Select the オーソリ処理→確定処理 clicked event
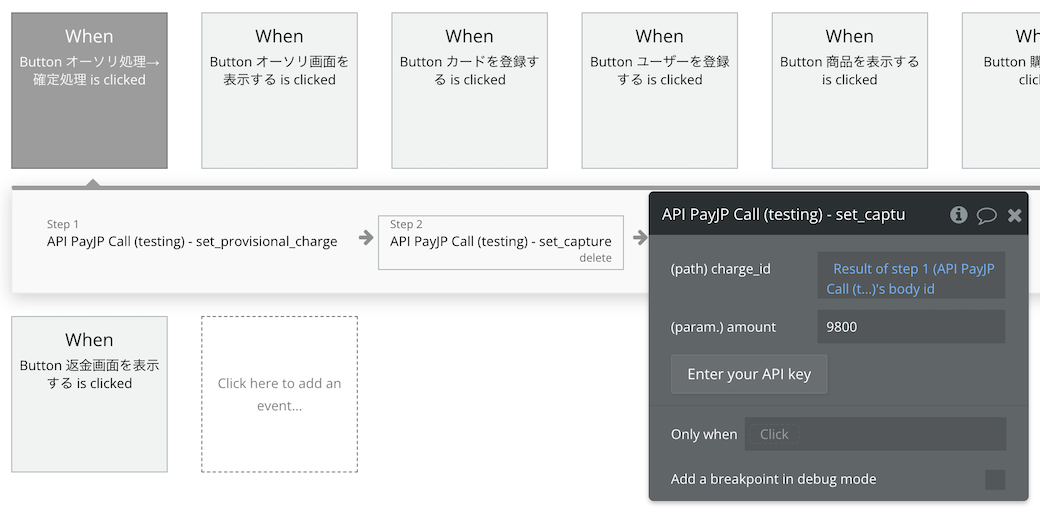This screenshot has height=510, width=1040. 90,90
